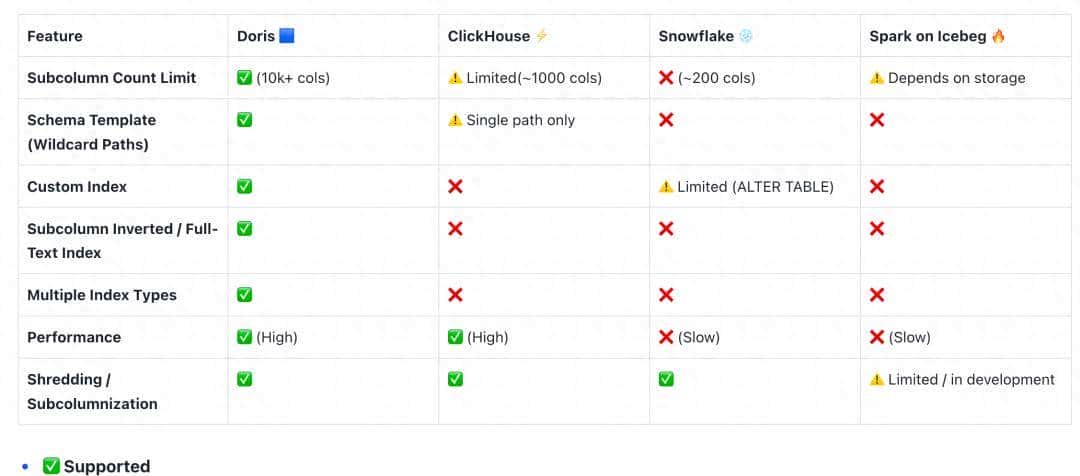
Task: Click the lightning bolt icon beside ClickHouse
Action: click(542, 36)
